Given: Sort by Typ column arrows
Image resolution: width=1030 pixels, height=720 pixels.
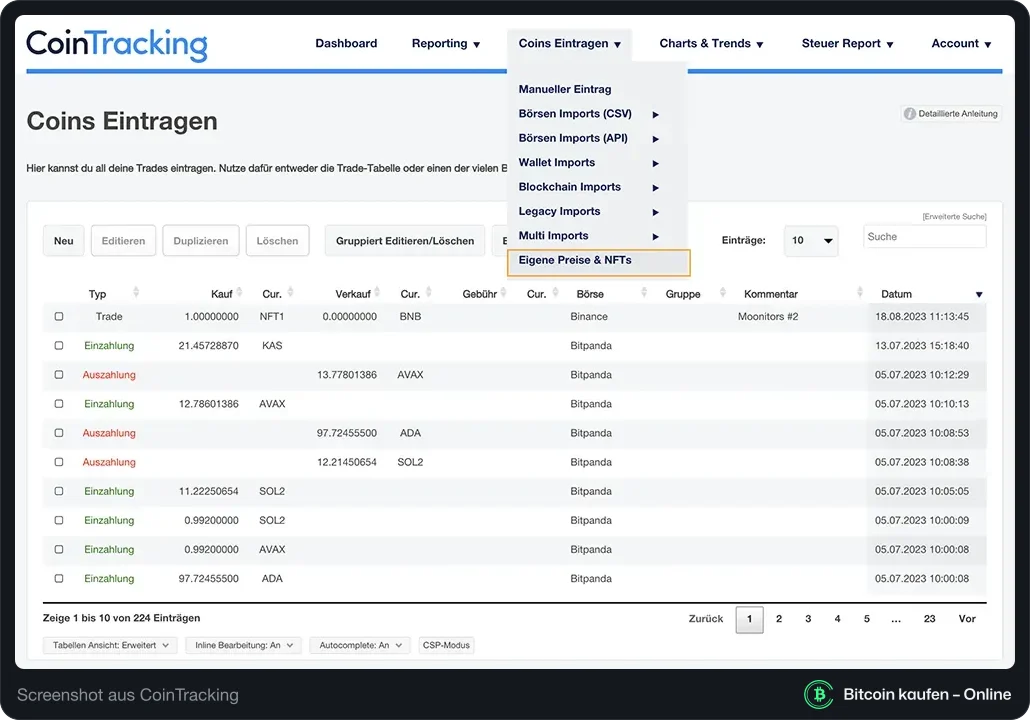Looking at the screenshot, I should click(x=136, y=292).
